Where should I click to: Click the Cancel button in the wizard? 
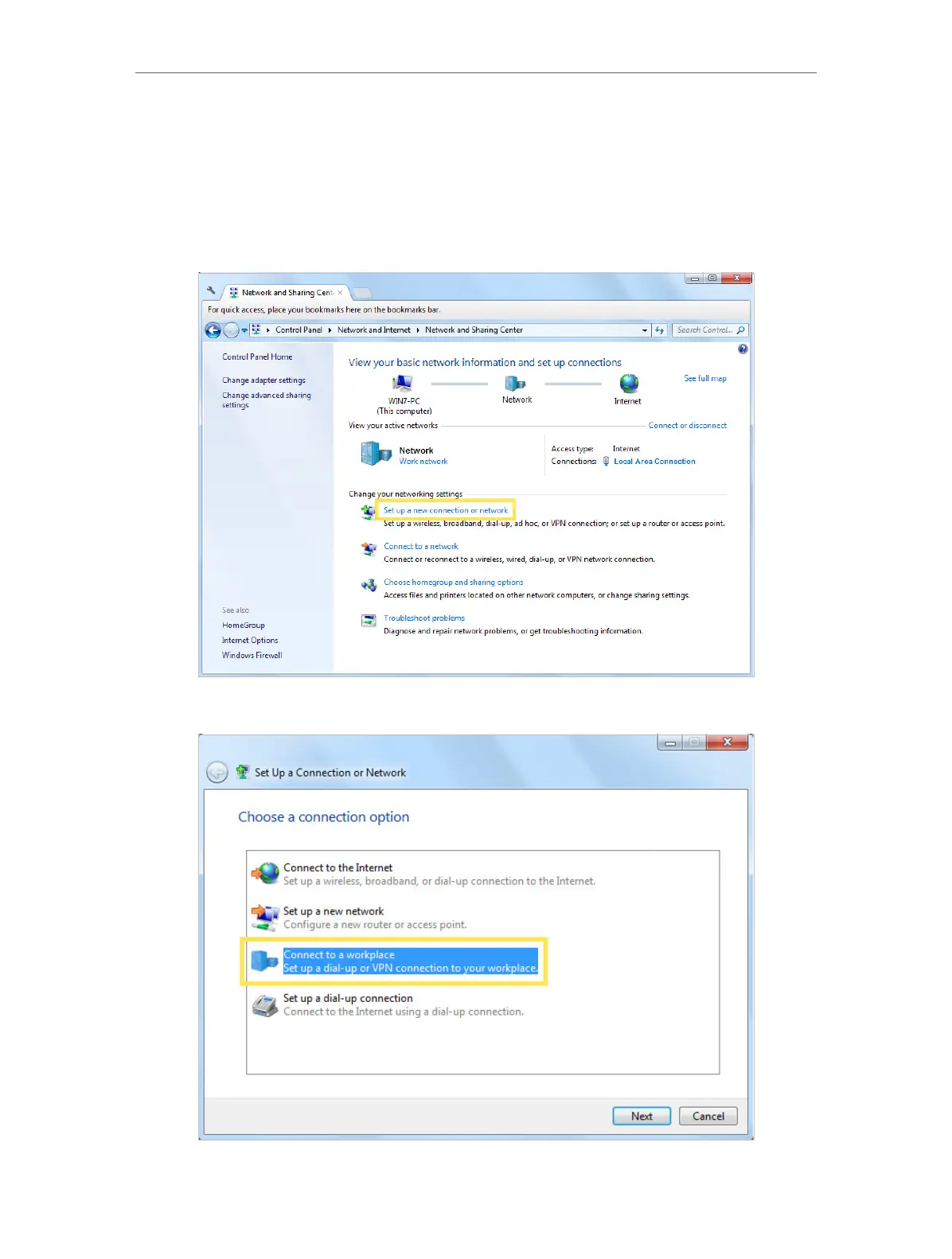[x=708, y=1117]
